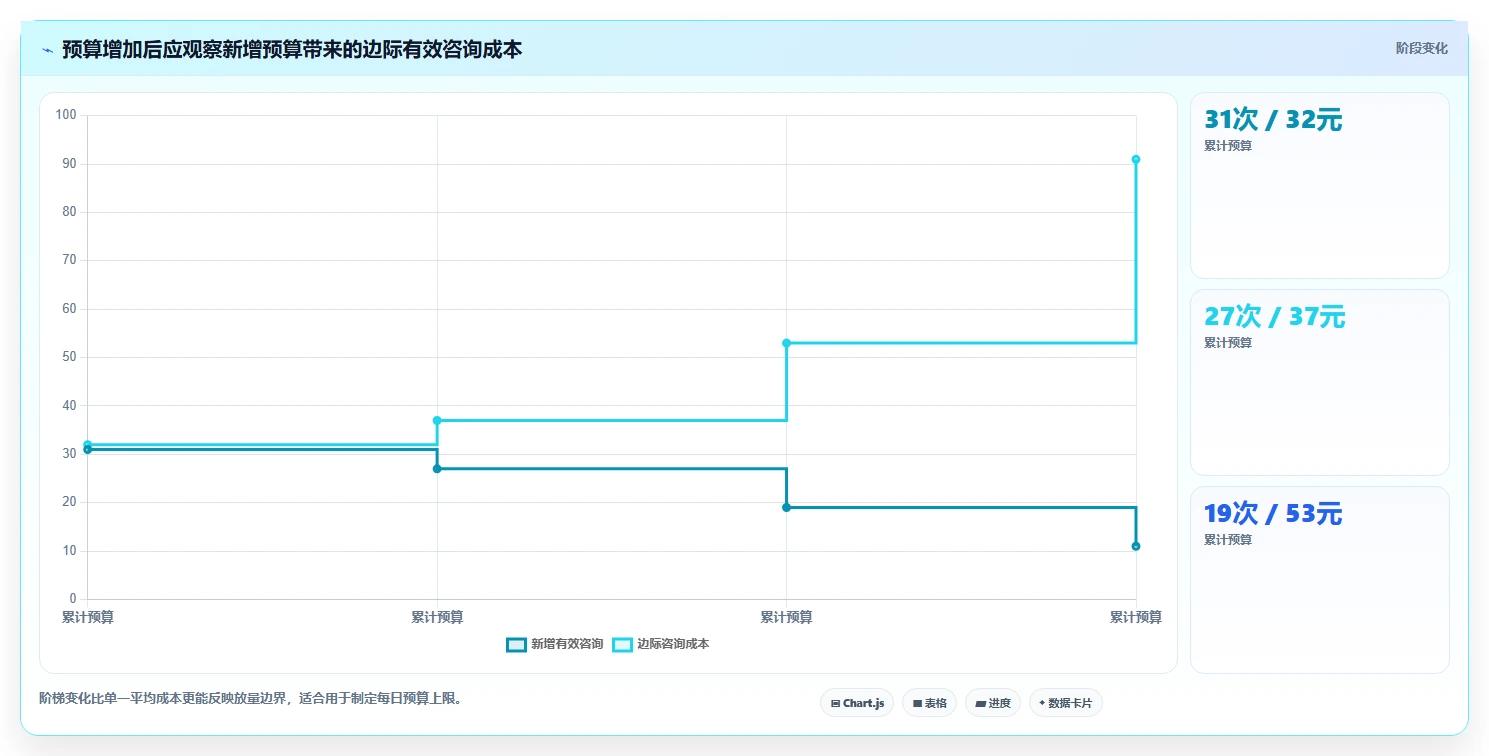Click the 边际咨询成本 data point at 53
Image resolution: width=1489 pixels, height=756 pixels.
click(x=786, y=343)
